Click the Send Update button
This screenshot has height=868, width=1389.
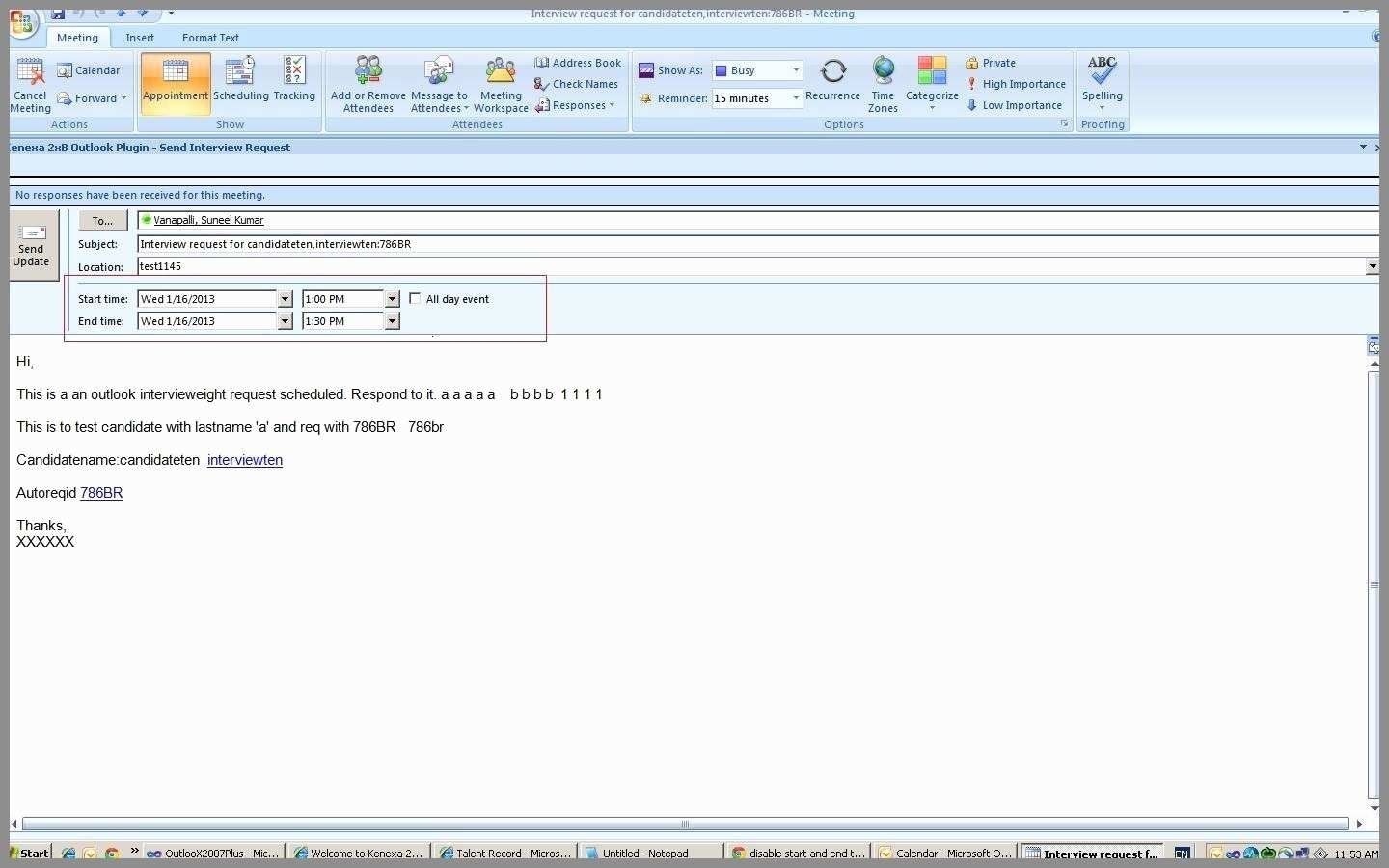[31, 245]
